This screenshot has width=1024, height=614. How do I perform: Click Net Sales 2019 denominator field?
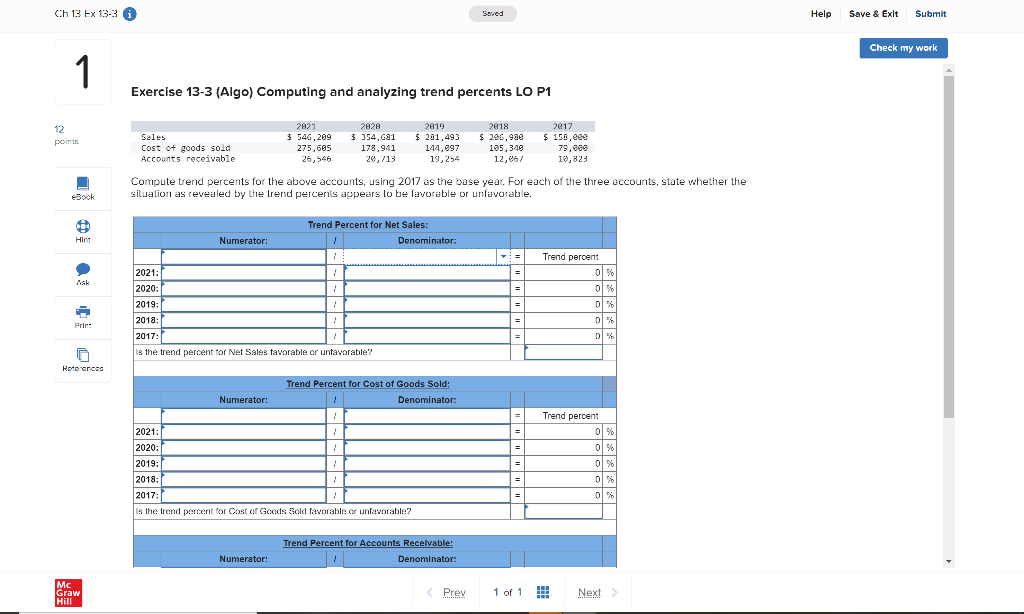point(427,304)
